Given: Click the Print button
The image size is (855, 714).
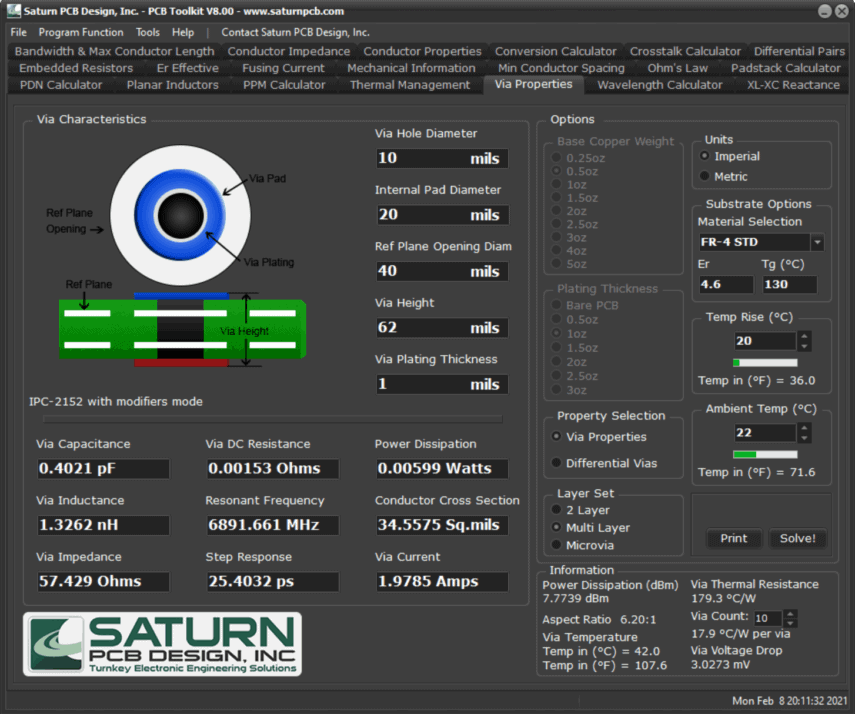Looking at the screenshot, I should tap(733, 538).
